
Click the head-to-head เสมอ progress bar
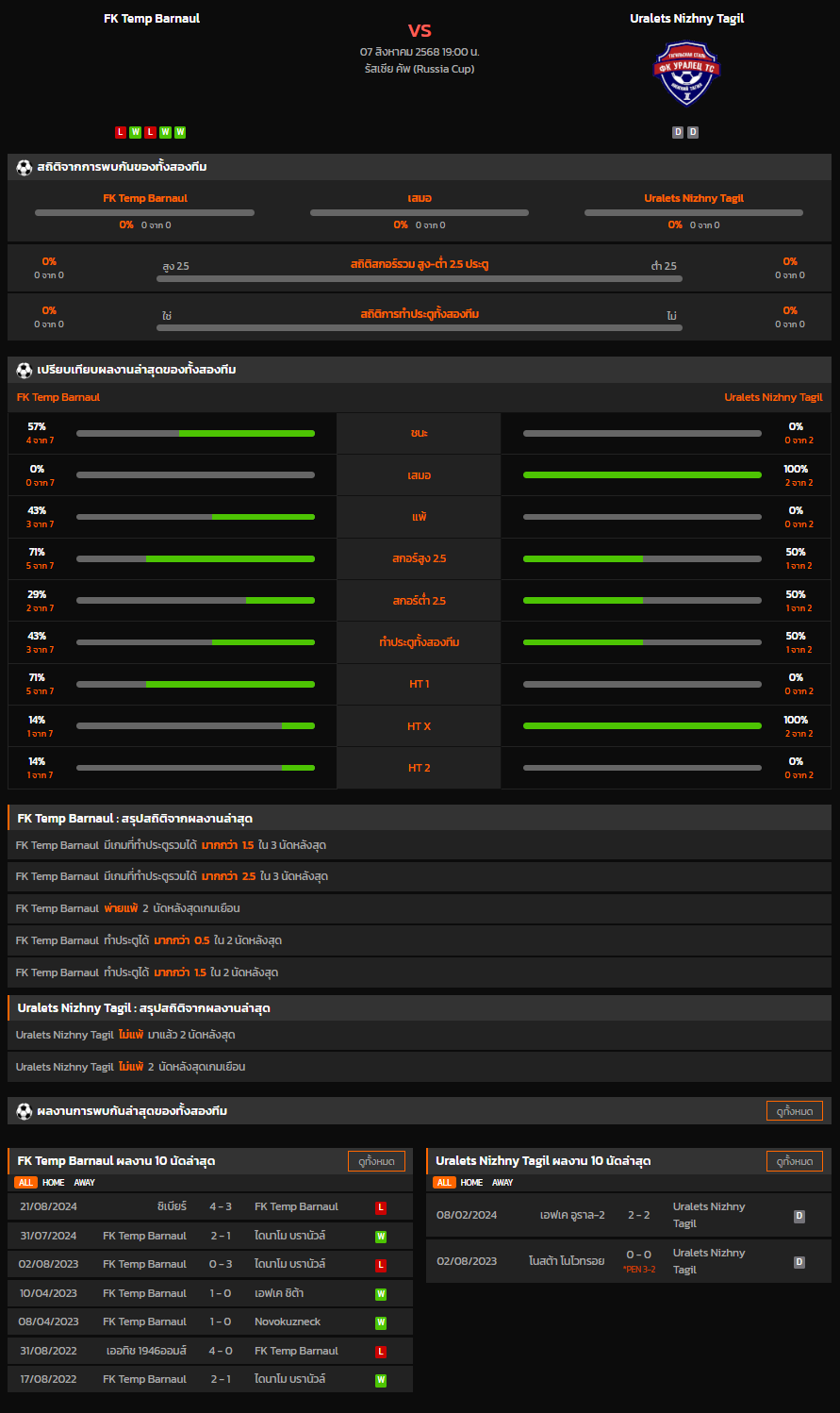420,213
